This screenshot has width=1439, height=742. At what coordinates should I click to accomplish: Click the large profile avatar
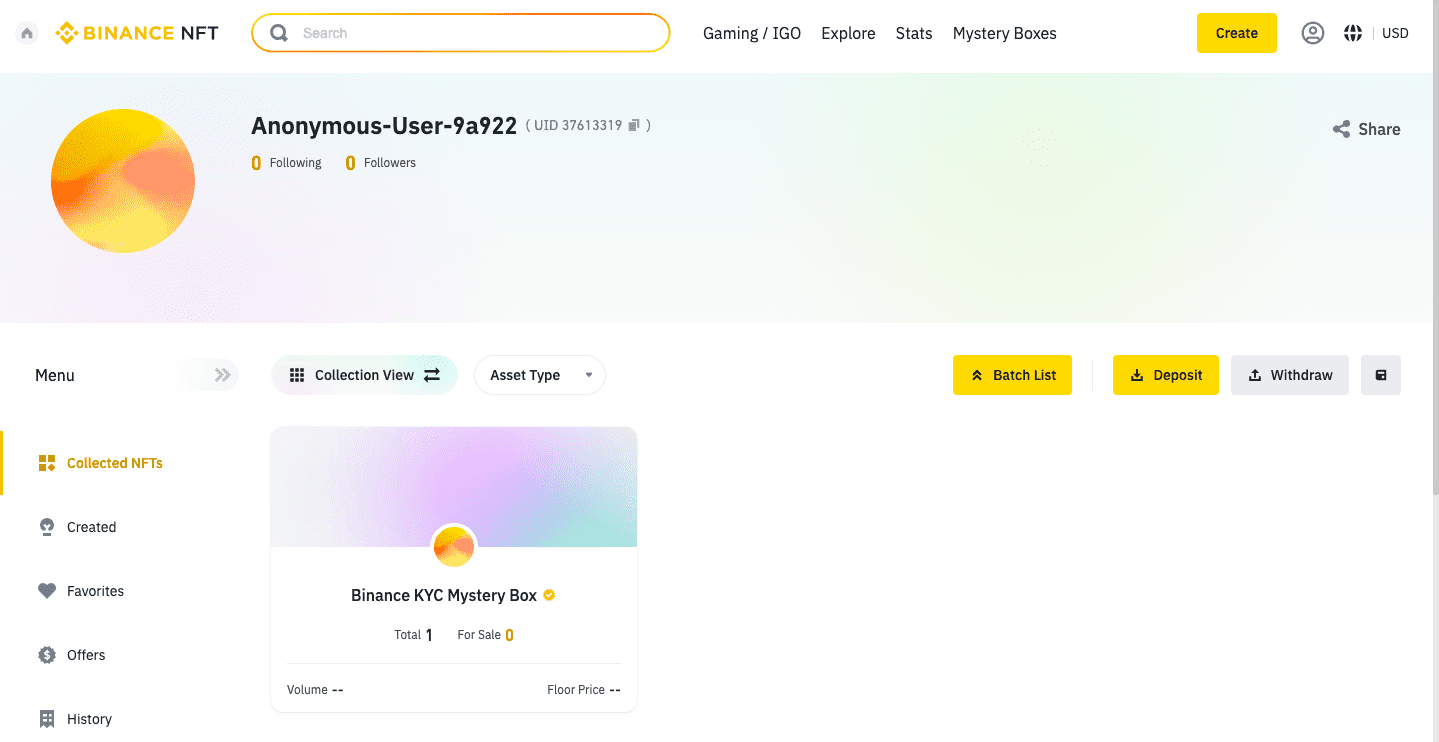[123, 181]
